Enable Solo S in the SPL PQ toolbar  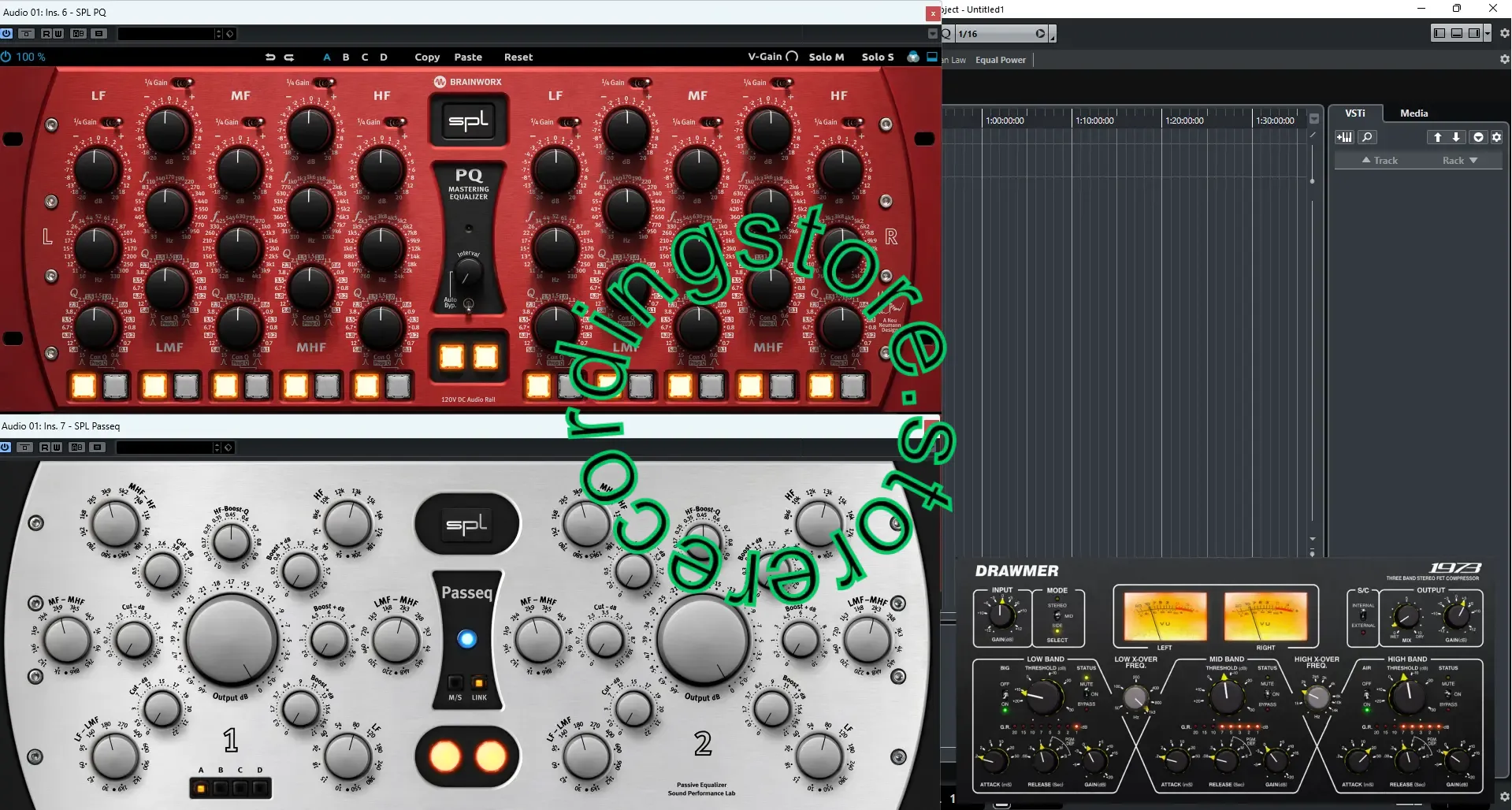point(878,57)
